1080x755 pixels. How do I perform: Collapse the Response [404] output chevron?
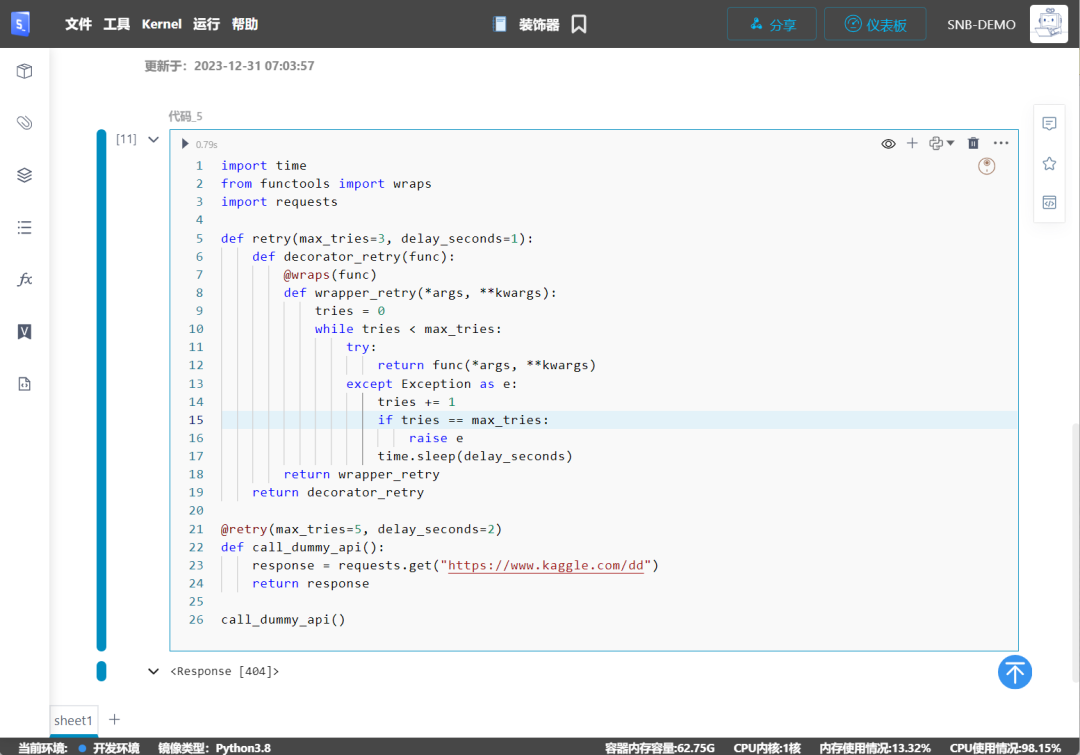point(154,671)
